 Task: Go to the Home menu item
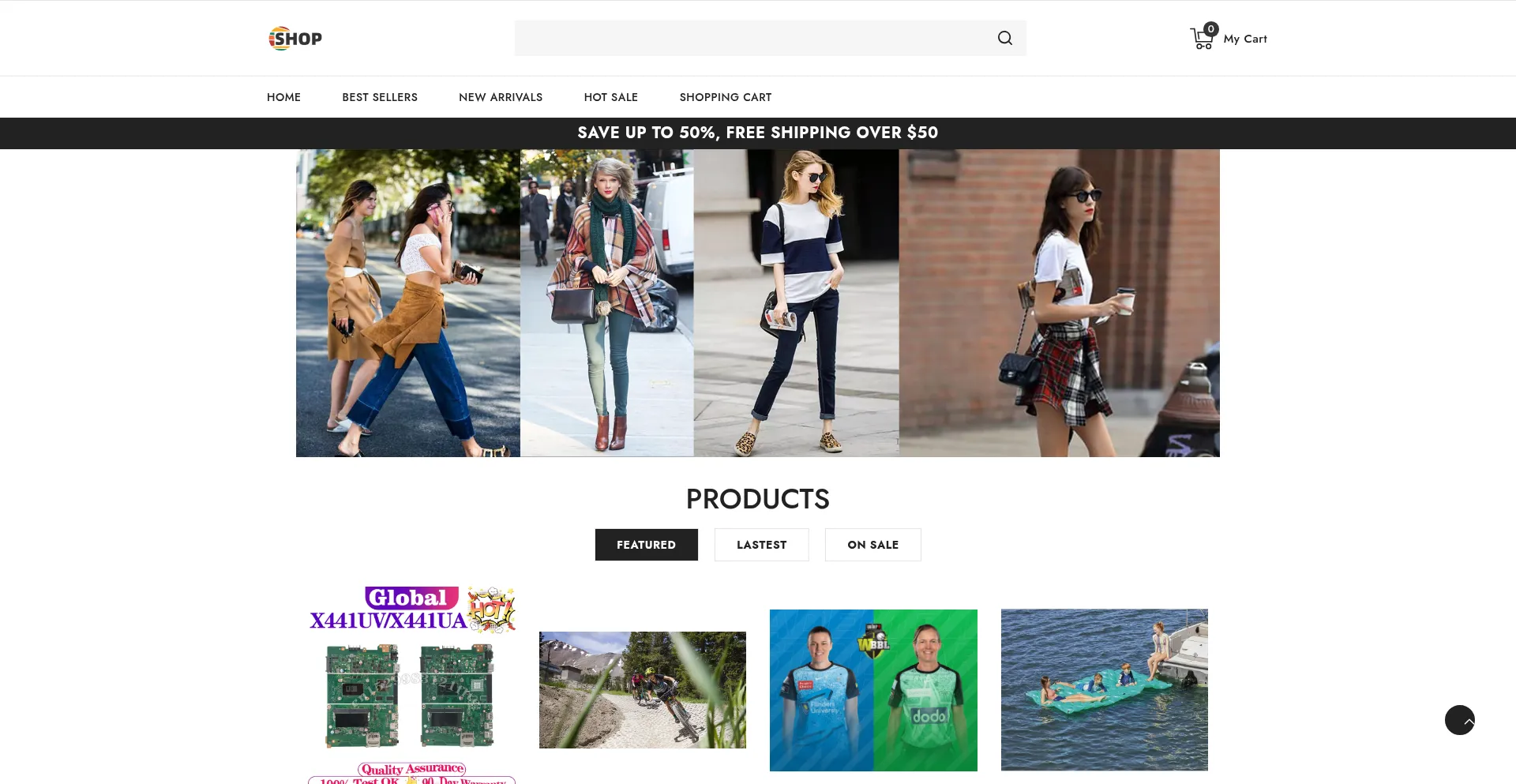pyautogui.click(x=283, y=97)
